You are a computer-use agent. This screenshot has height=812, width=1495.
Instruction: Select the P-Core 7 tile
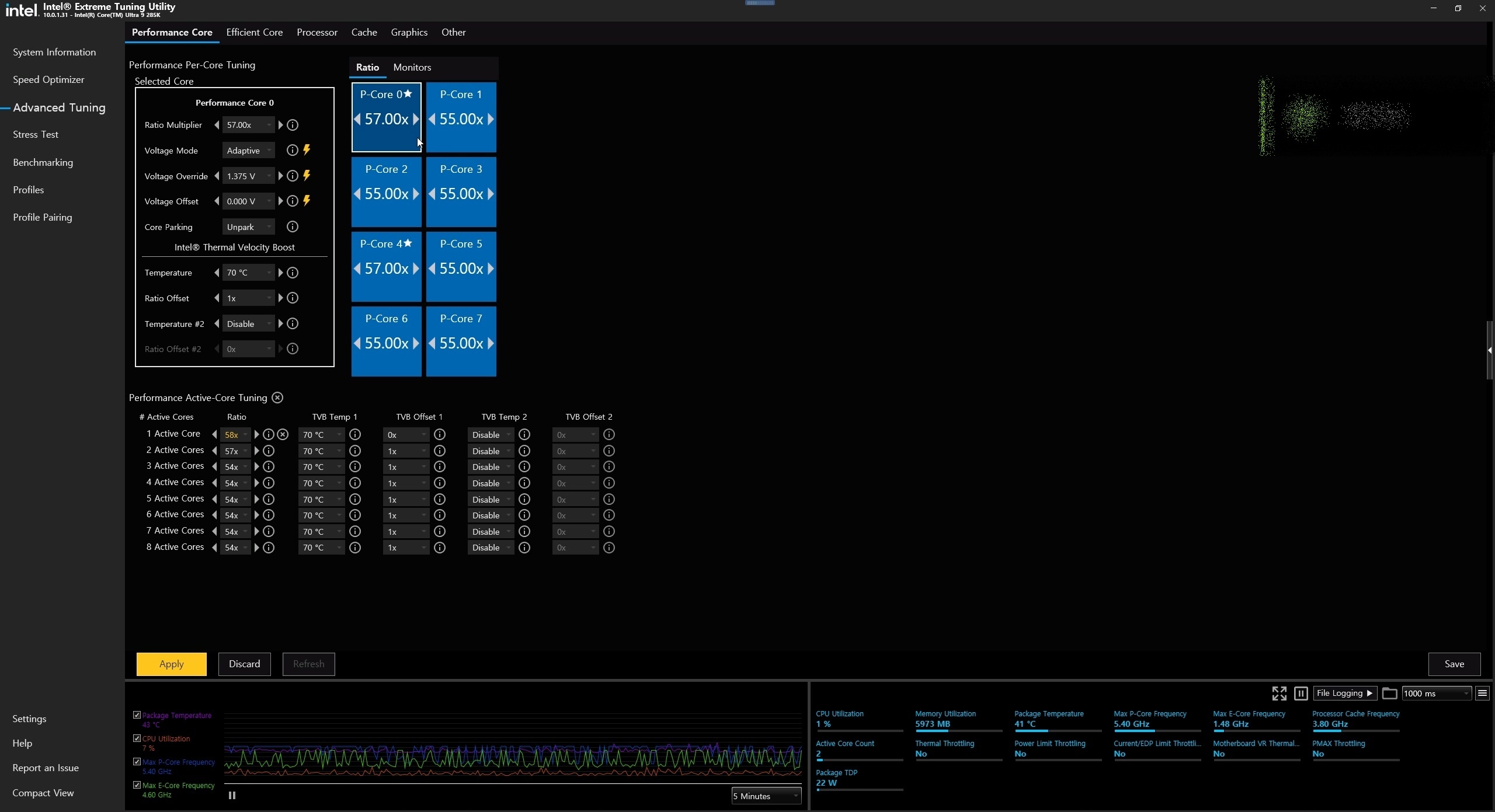point(461,341)
